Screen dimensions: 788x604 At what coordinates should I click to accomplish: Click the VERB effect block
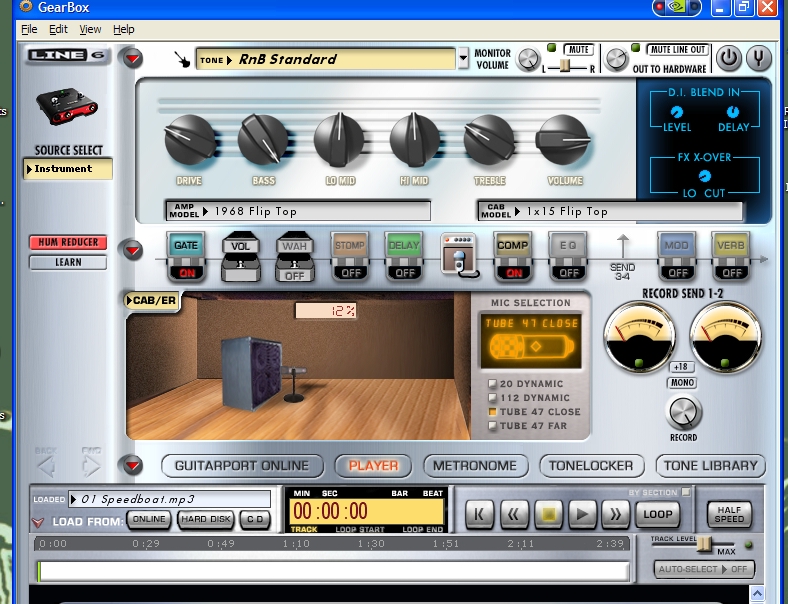731,256
